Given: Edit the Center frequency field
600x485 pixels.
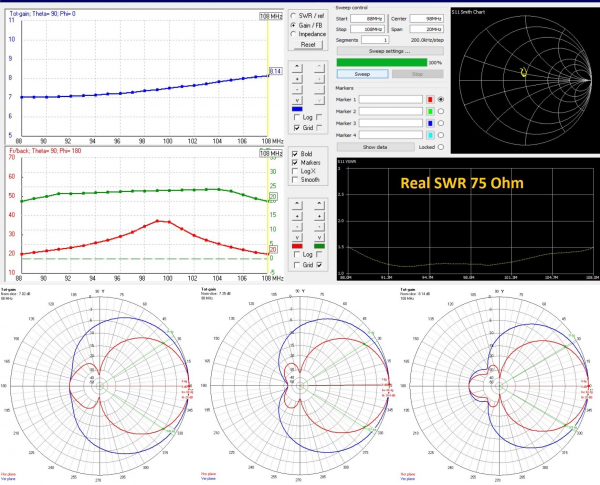Looking at the screenshot, I should point(427,19).
